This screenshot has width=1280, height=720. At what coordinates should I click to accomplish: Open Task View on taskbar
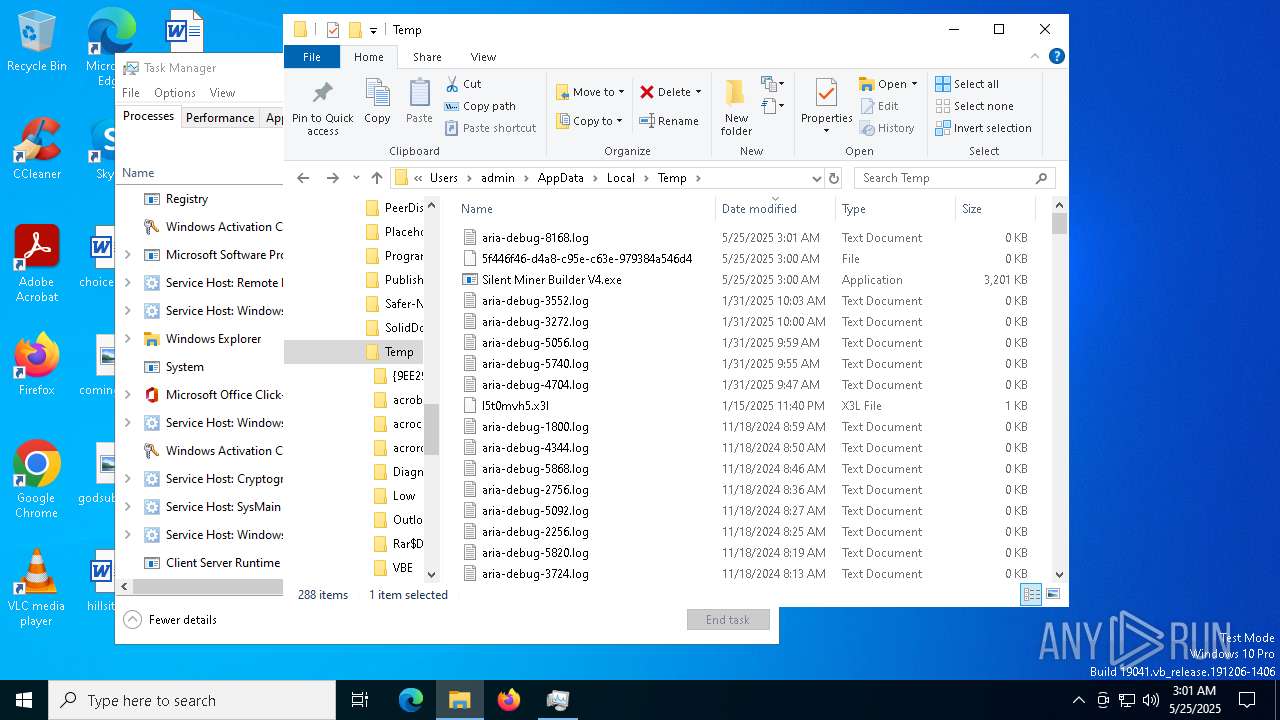(360, 700)
